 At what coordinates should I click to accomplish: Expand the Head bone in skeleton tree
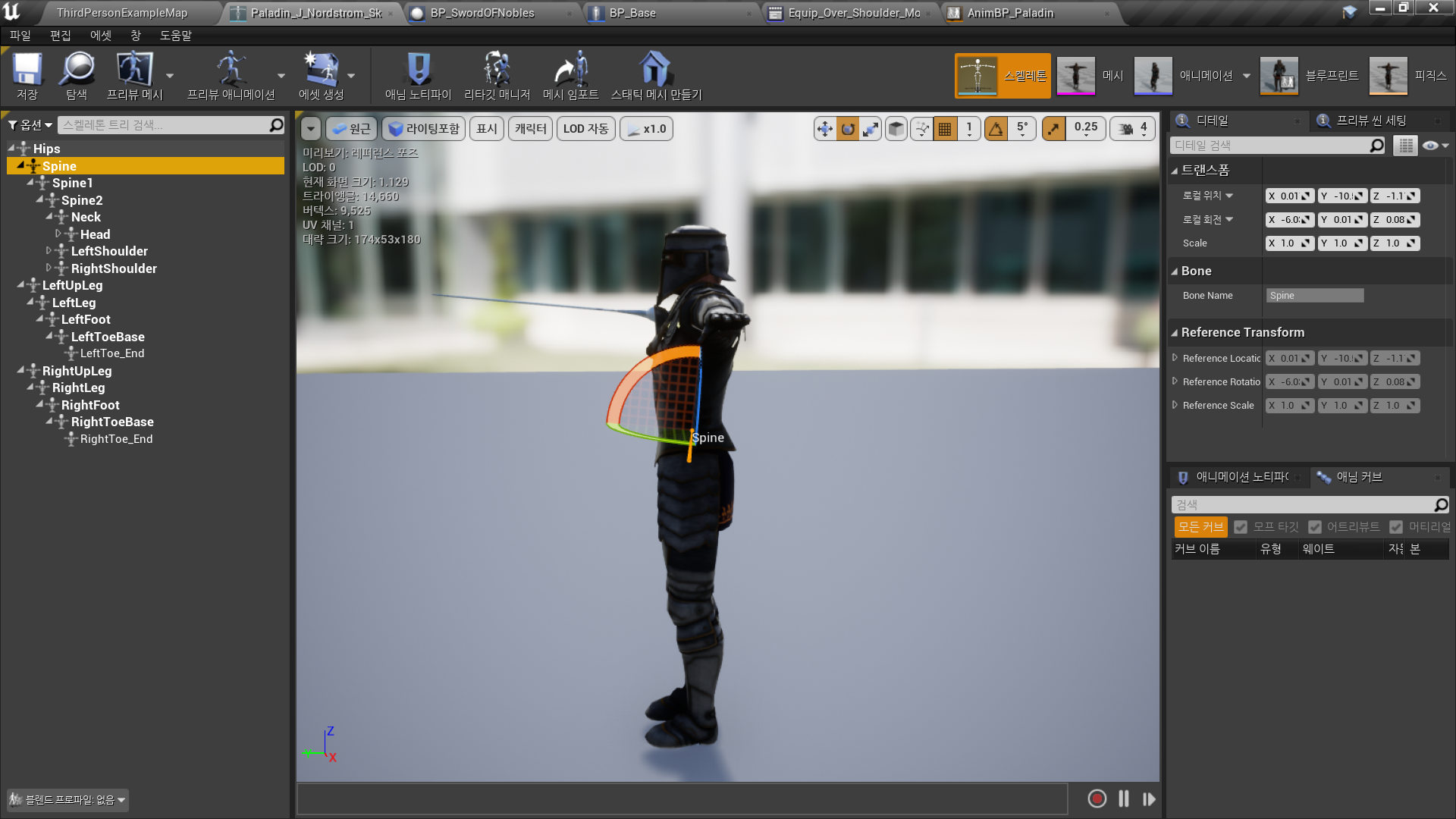click(x=58, y=234)
